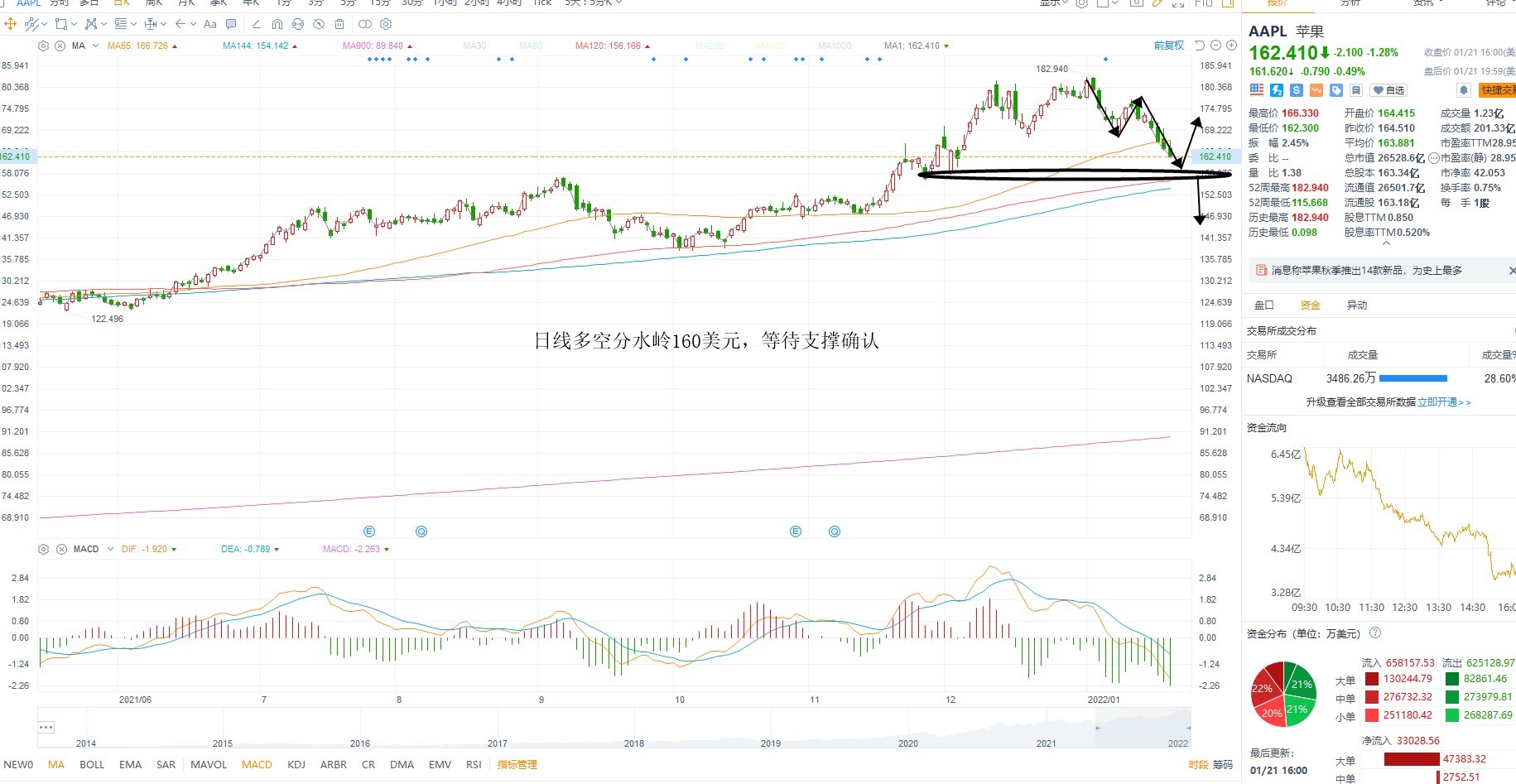Select the angle line tool
1516x784 pixels.
click(256, 24)
